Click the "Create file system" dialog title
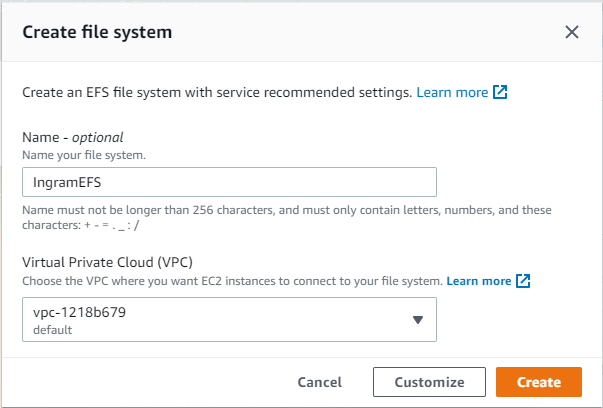The width and height of the screenshot is (603, 408). [97, 32]
